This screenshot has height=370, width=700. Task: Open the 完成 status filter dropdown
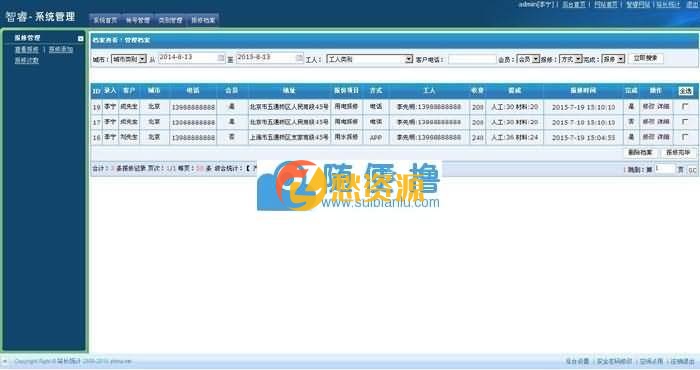[613, 59]
